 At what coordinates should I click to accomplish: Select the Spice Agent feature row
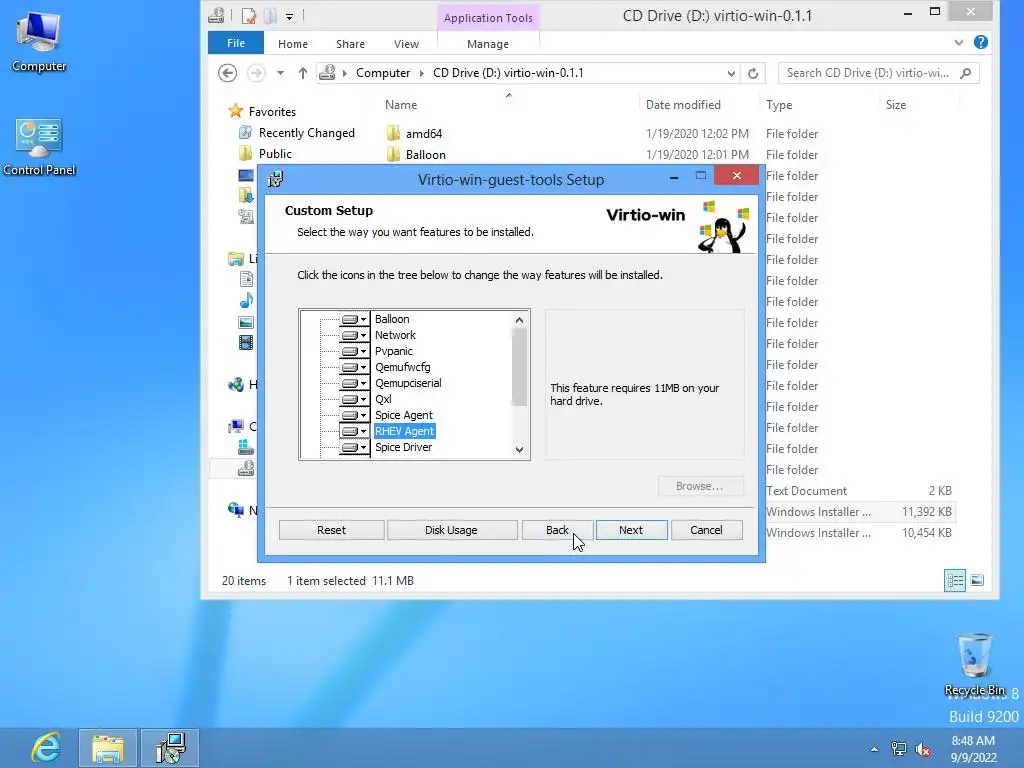coord(404,415)
